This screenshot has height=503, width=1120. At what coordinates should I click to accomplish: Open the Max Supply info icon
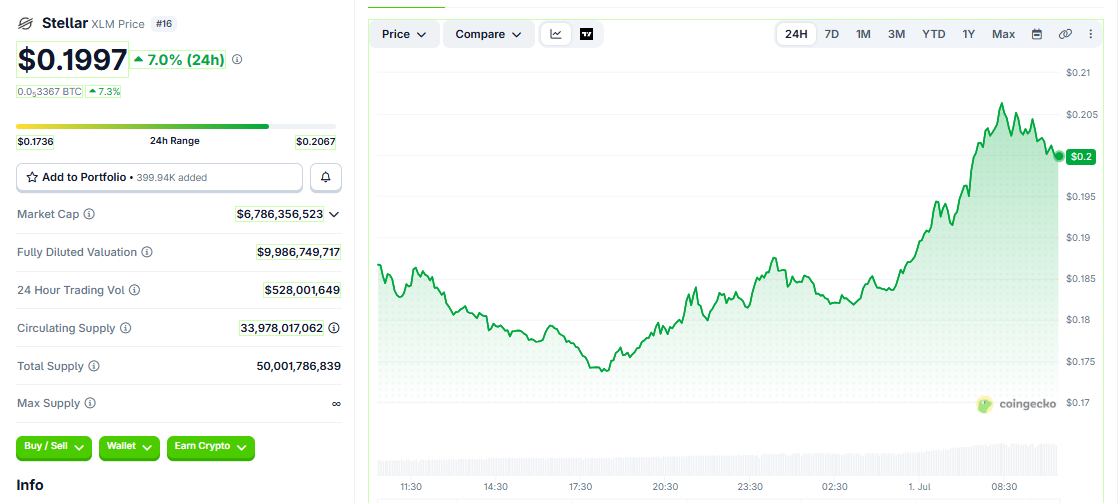point(90,403)
